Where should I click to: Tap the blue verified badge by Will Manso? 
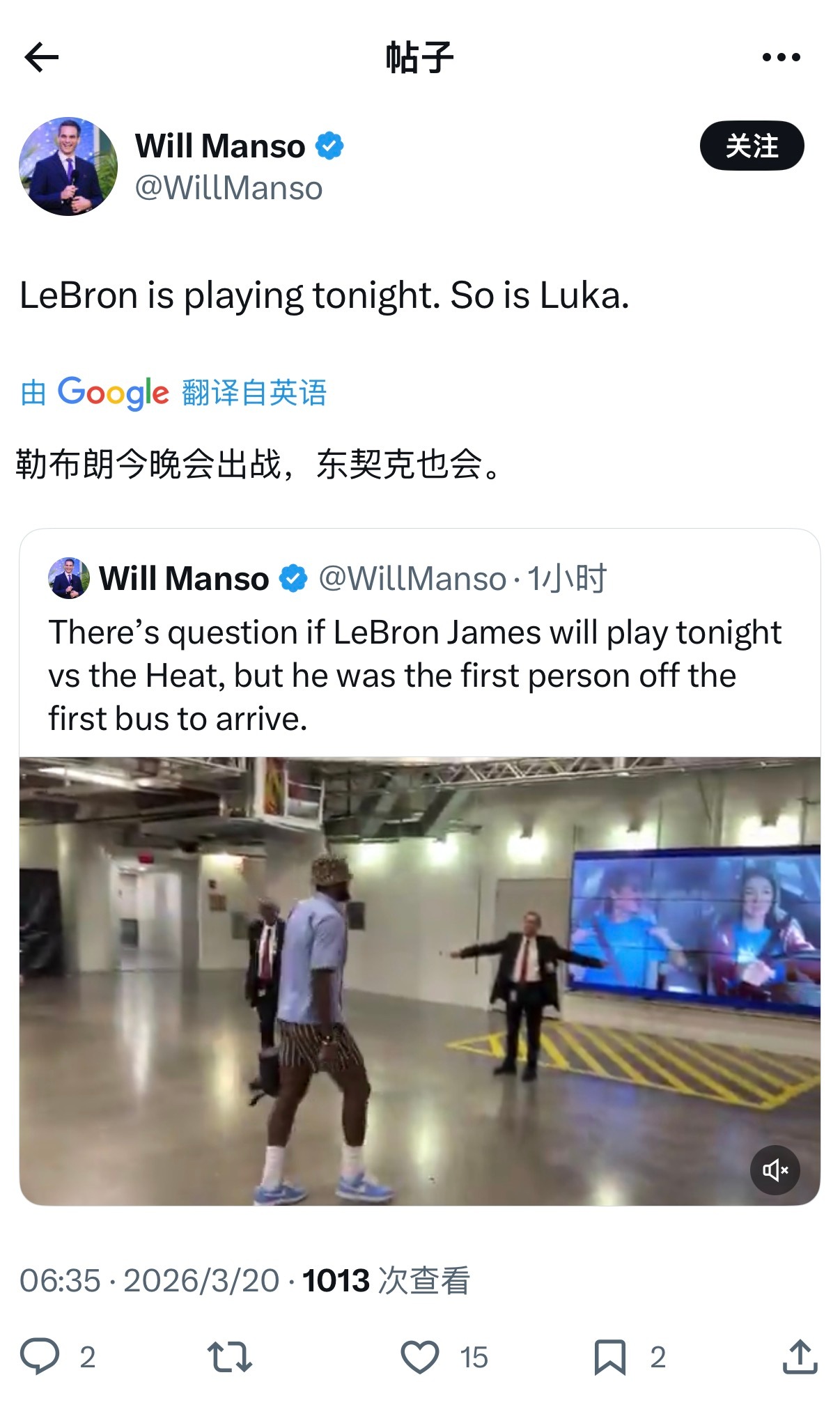point(329,146)
